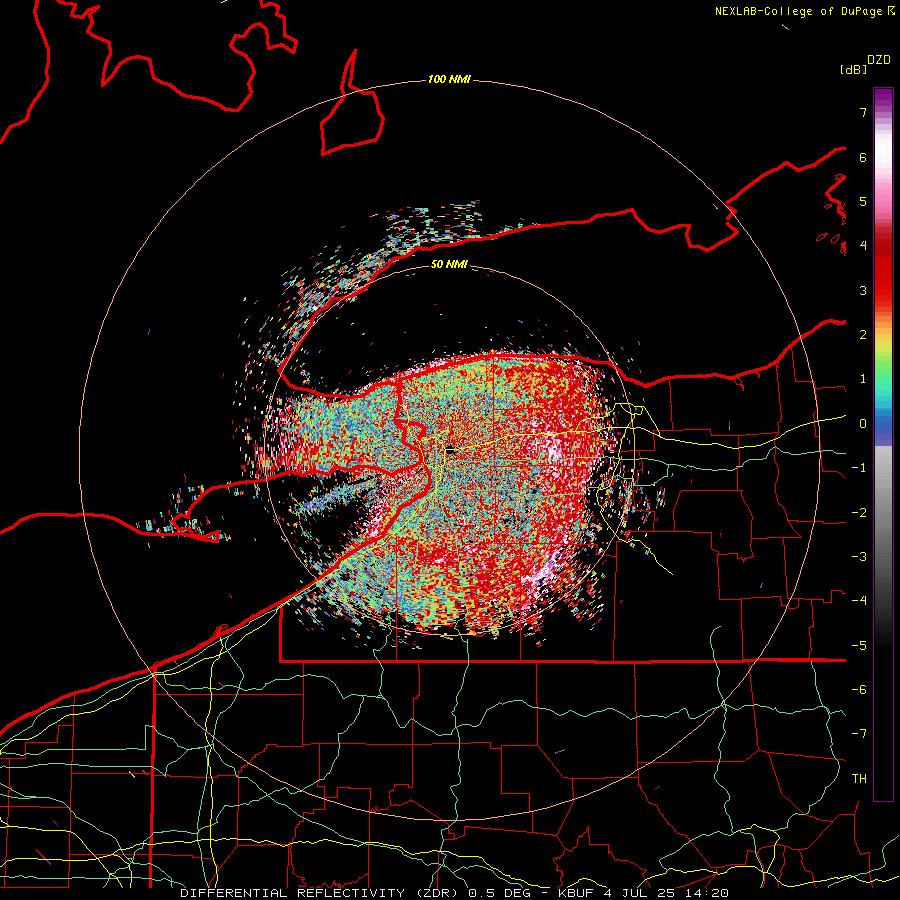Click the "DZD" legend title
The width and height of the screenshot is (900, 900).
click(x=879, y=60)
